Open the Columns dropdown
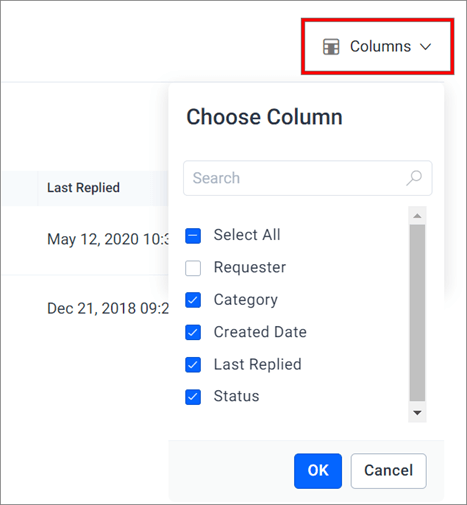 [377, 46]
